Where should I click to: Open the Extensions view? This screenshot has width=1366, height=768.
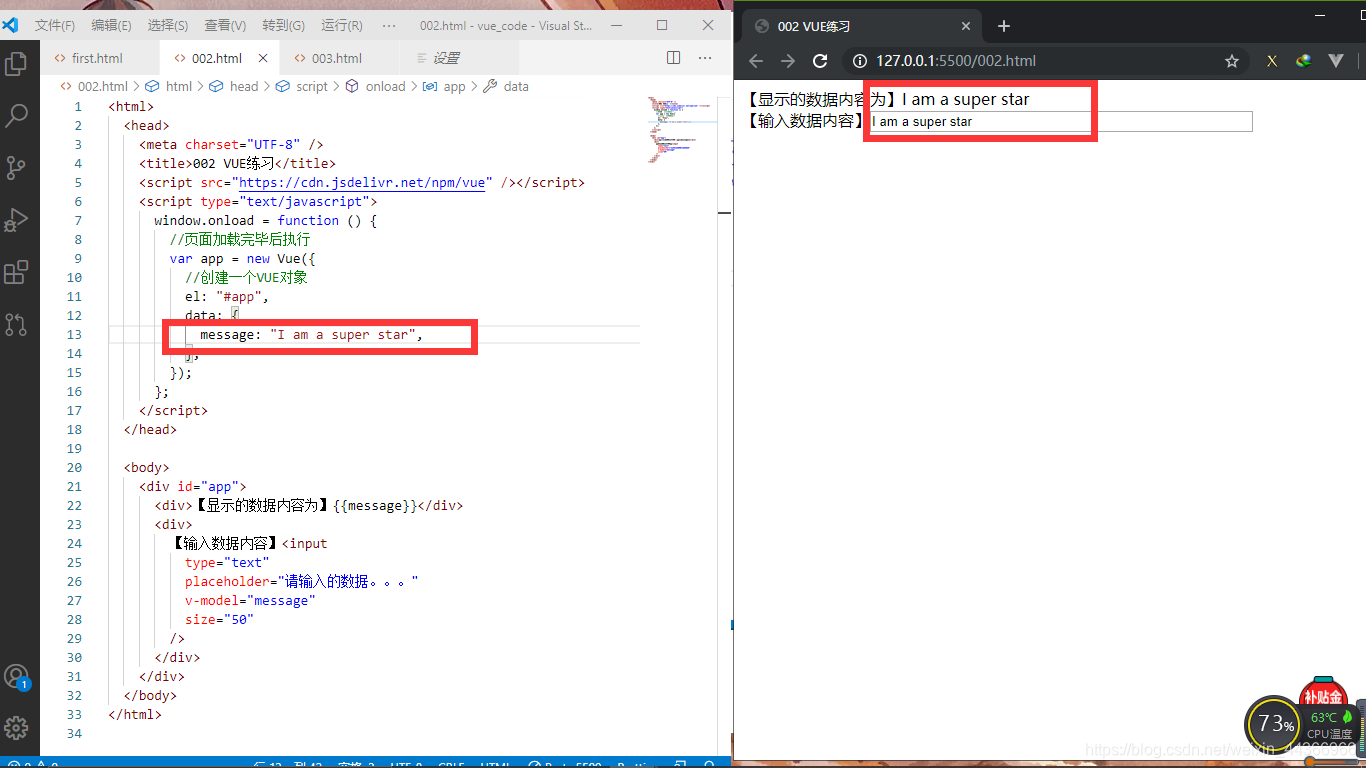[x=16, y=272]
